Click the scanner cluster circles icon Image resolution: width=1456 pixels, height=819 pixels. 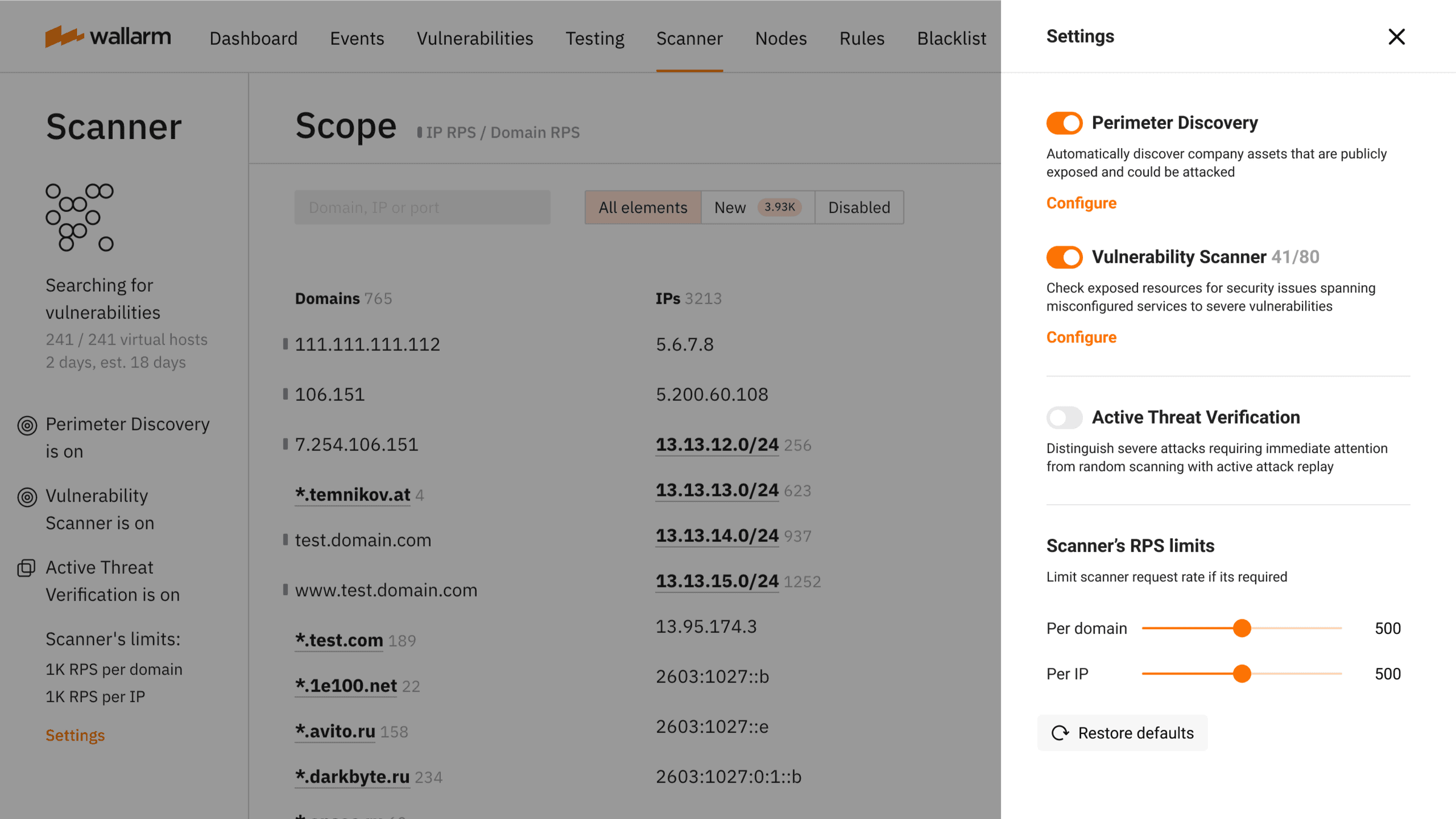79,217
